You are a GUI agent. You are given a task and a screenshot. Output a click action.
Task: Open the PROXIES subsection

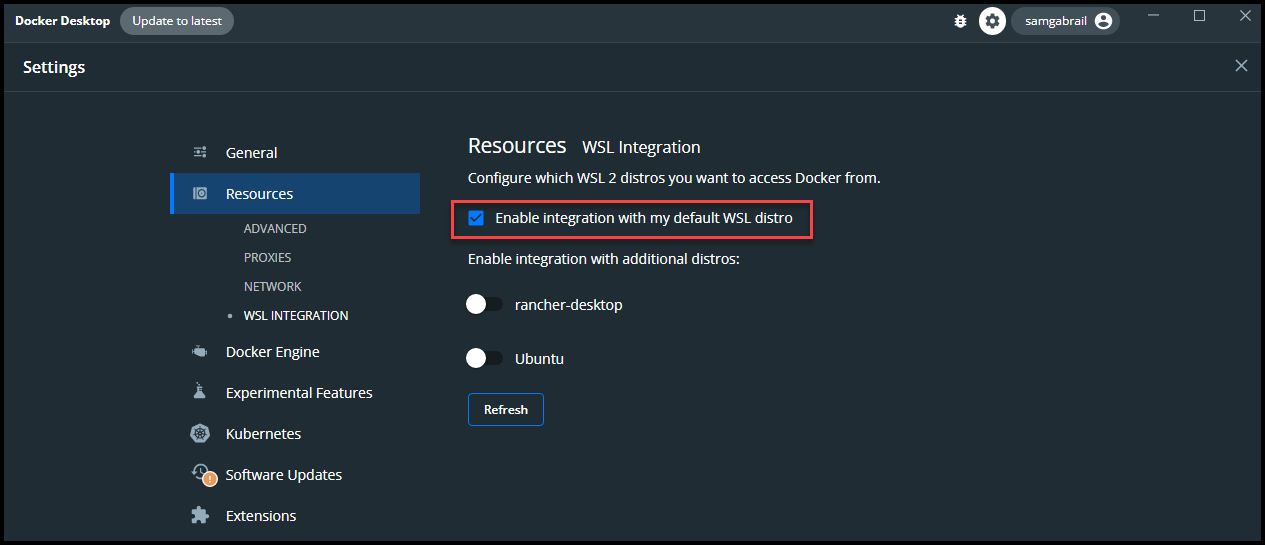pos(268,258)
